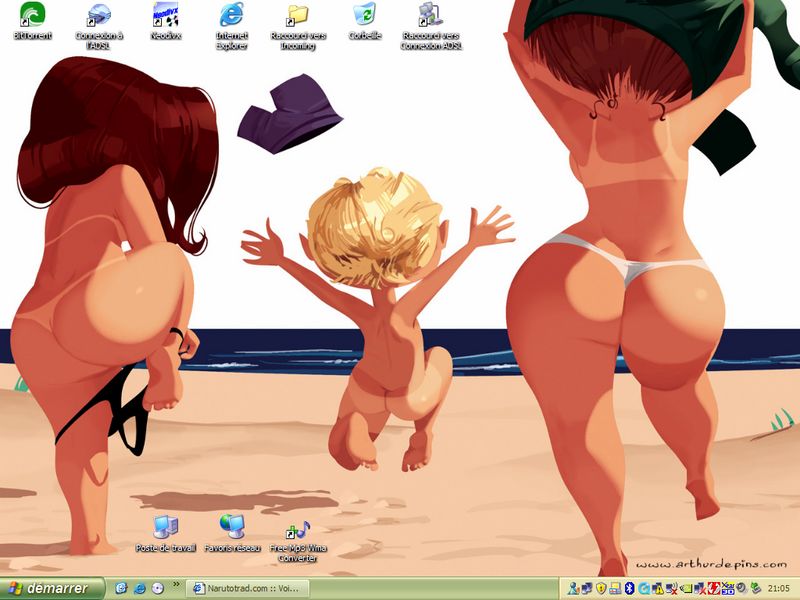The height and width of the screenshot is (600, 800).
Task: Select the Internet Explorer desktop icon
Action: click(x=232, y=27)
